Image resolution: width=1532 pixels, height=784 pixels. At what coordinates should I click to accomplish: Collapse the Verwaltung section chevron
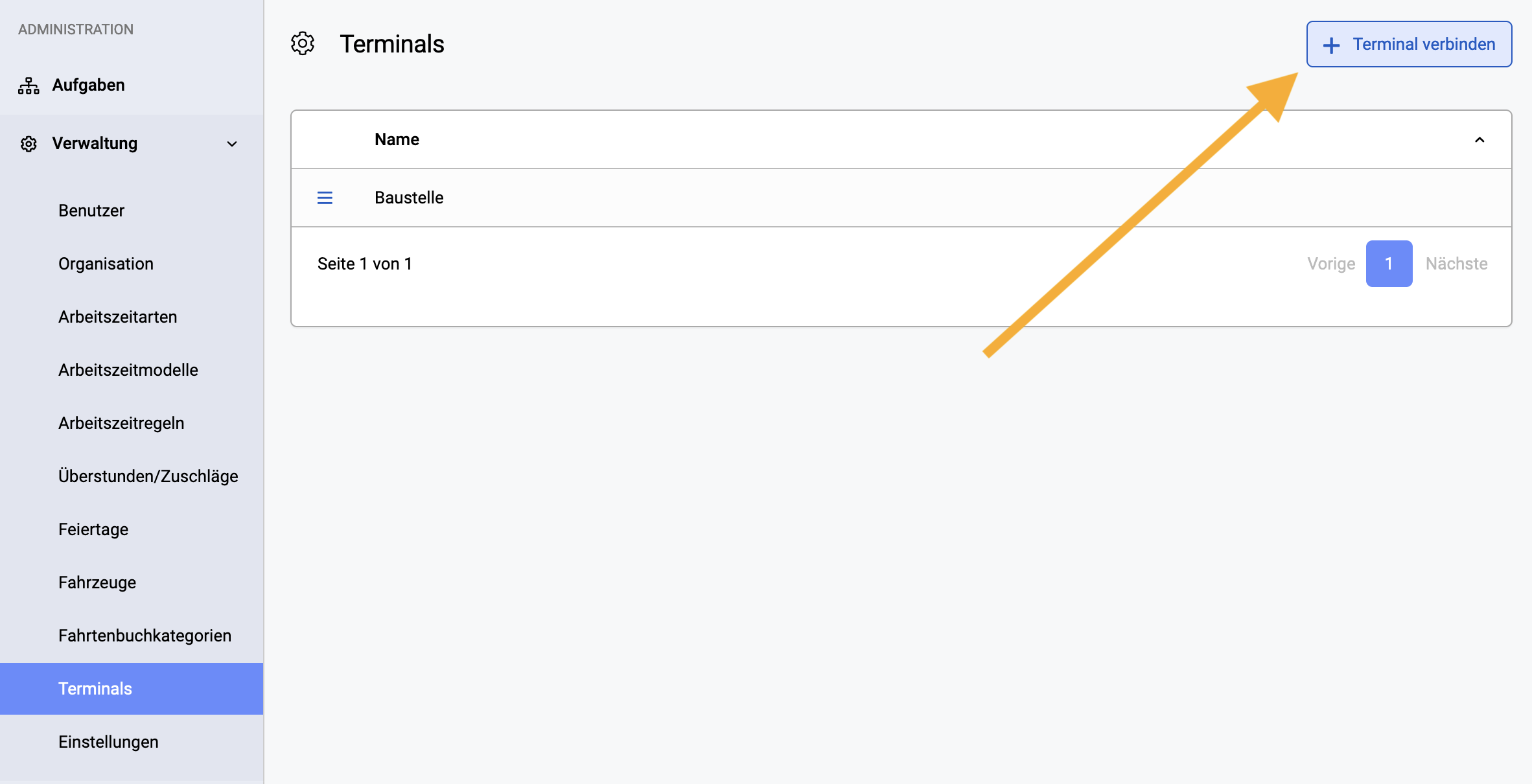232,144
